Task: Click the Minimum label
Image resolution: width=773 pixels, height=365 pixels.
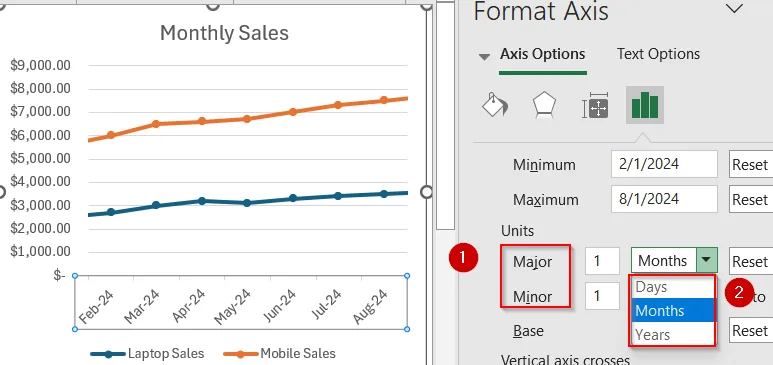Action: (x=544, y=165)
